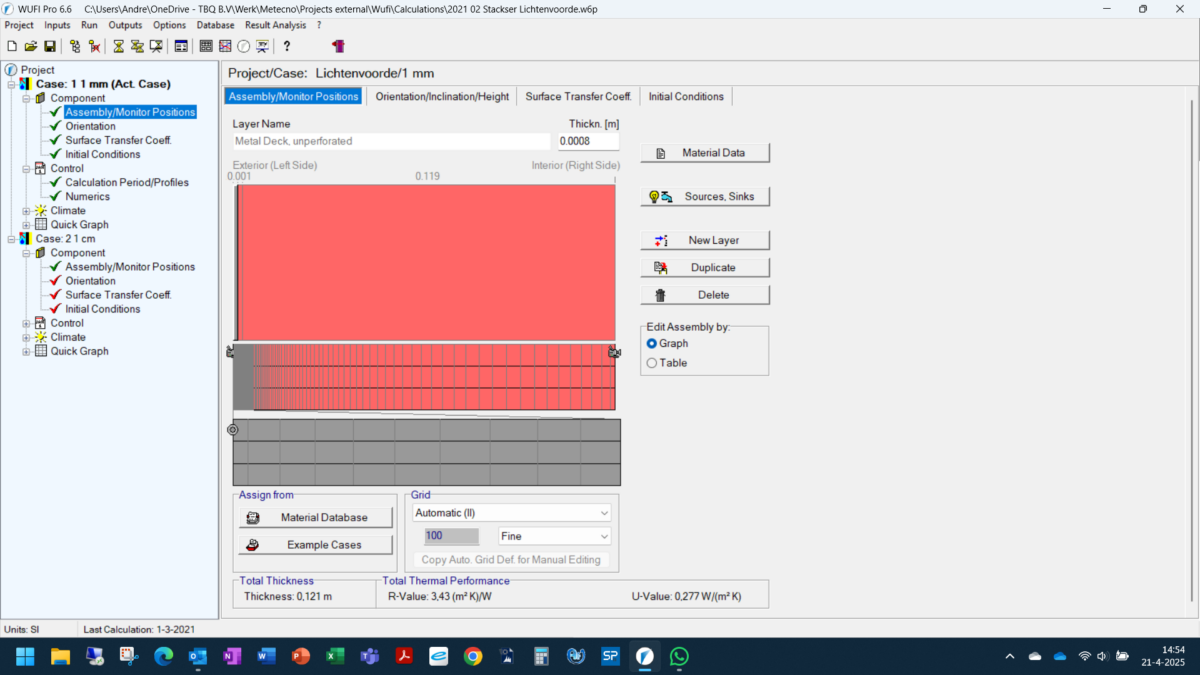Click the Save project toolbar icon
Viewport: 1200px width, 675px height.
click(49, 46)
